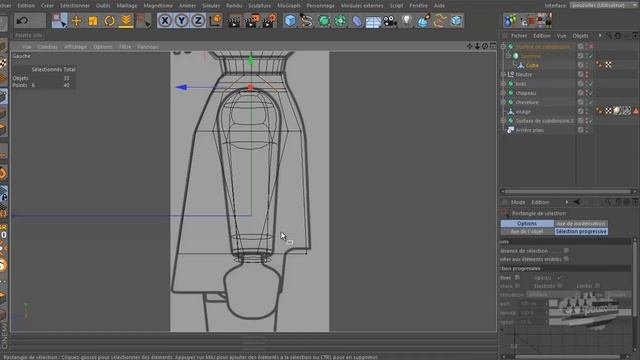Viewport: 640px width, 360px height.
Task: Open the viewport Caméras menu
Action: (x=47, y=47)
